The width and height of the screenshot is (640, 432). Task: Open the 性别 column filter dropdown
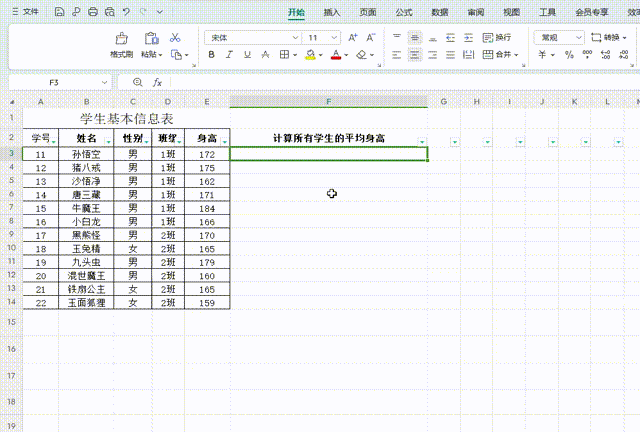pos(147,142)
